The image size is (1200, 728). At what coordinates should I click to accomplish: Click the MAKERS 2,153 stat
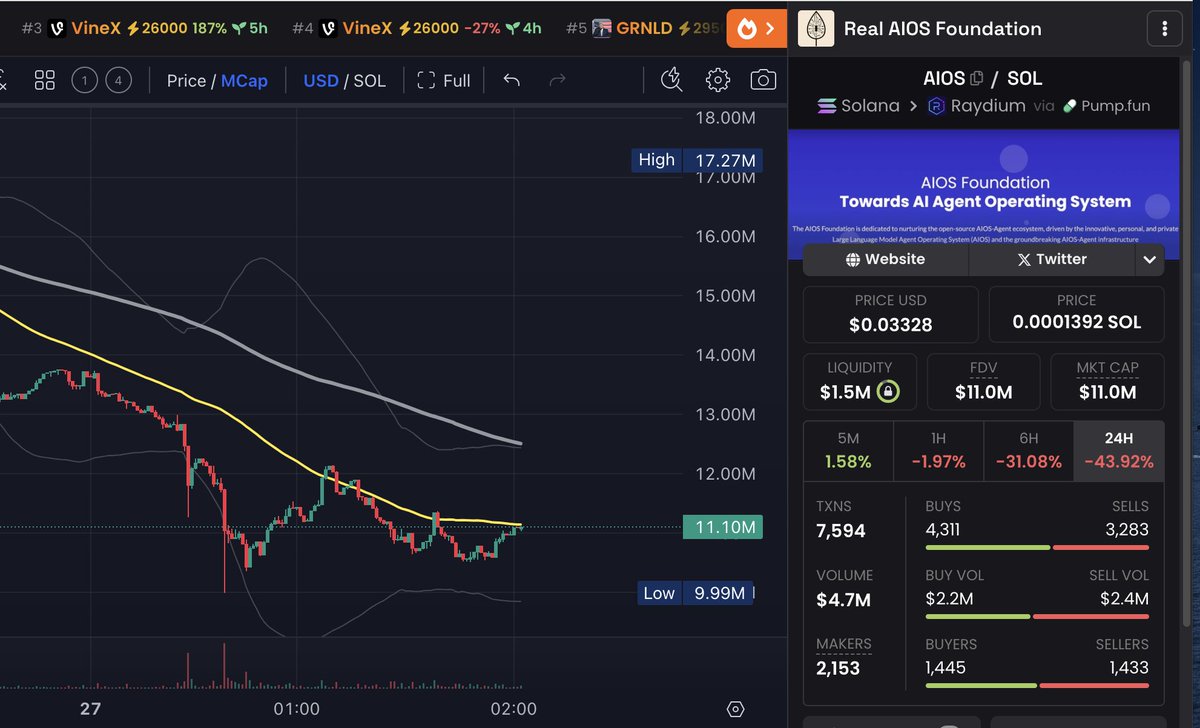(x=844, y=657)
